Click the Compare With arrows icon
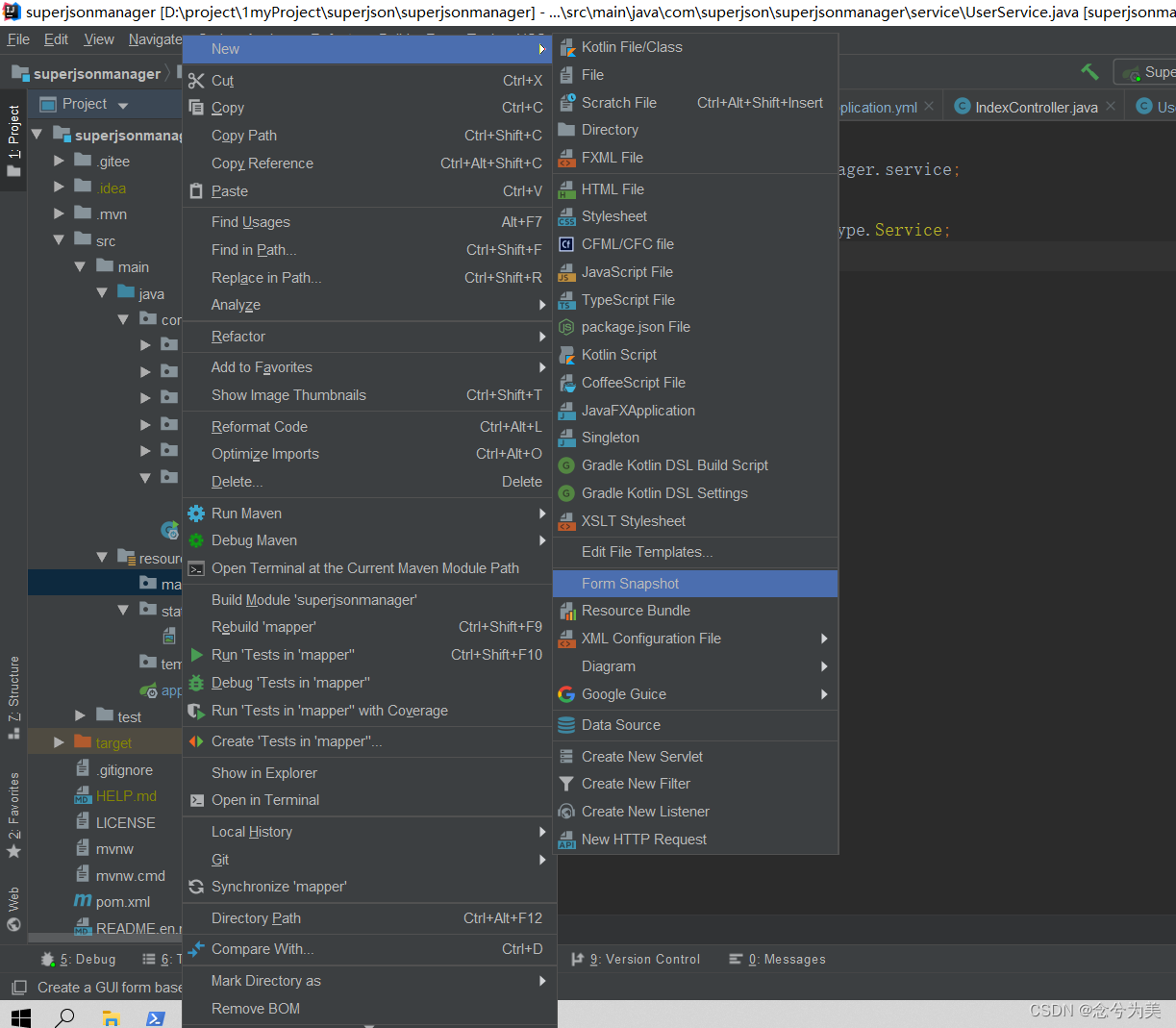The height and width of the screenshot is (1028, 1176). (x=196, y=949)
